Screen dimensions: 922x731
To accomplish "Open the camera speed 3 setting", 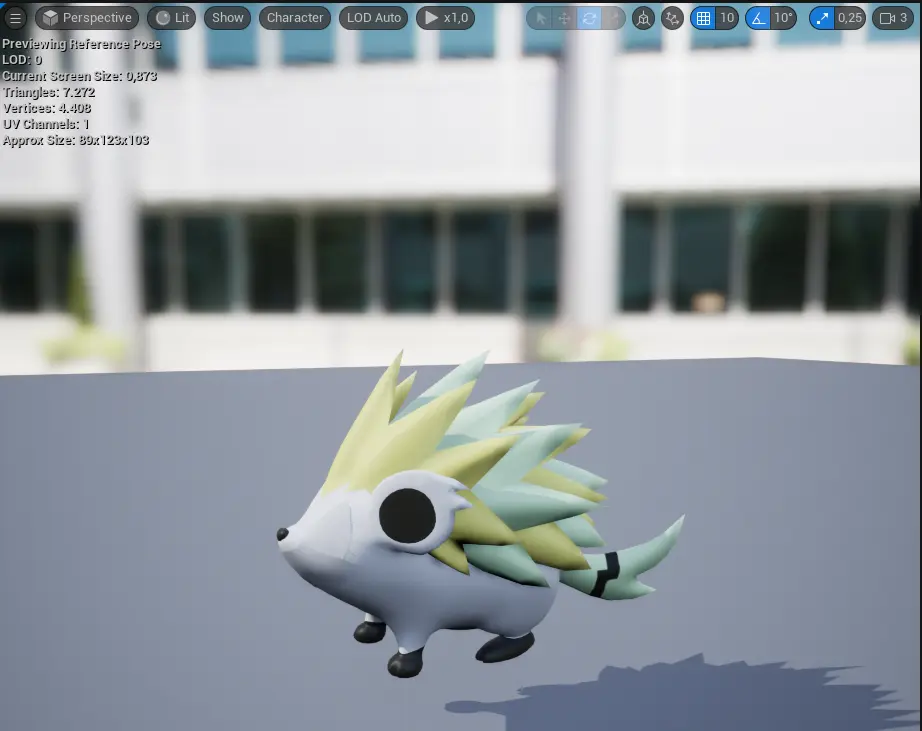I will click(893, 19).
